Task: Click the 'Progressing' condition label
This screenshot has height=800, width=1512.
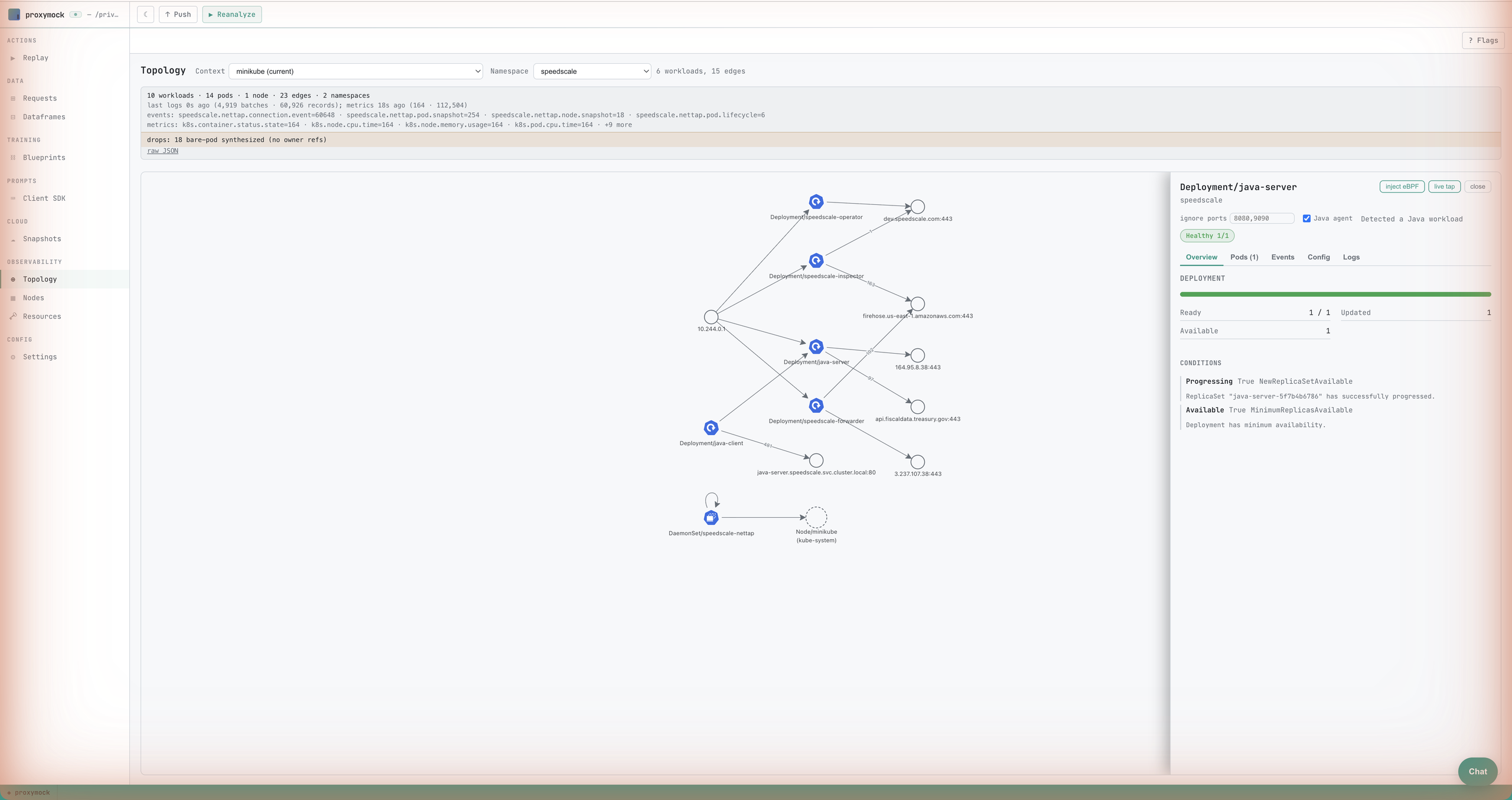Action: tap(1209, 381)
